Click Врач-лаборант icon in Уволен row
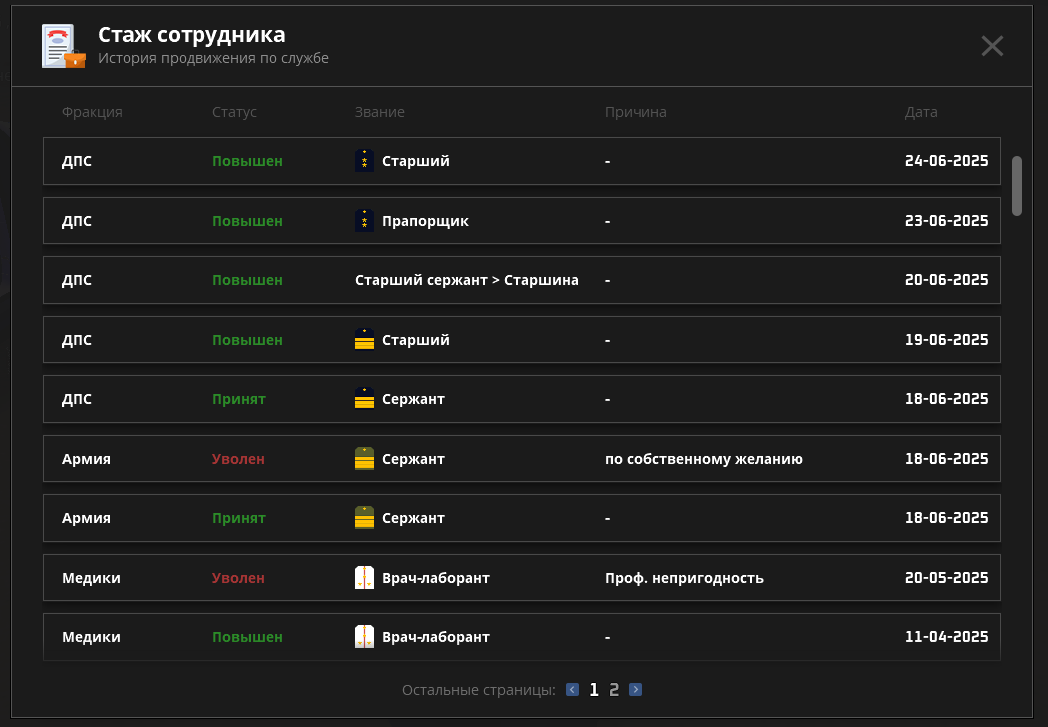Viewport: 1048px width, 727px height. coord(365,578)
